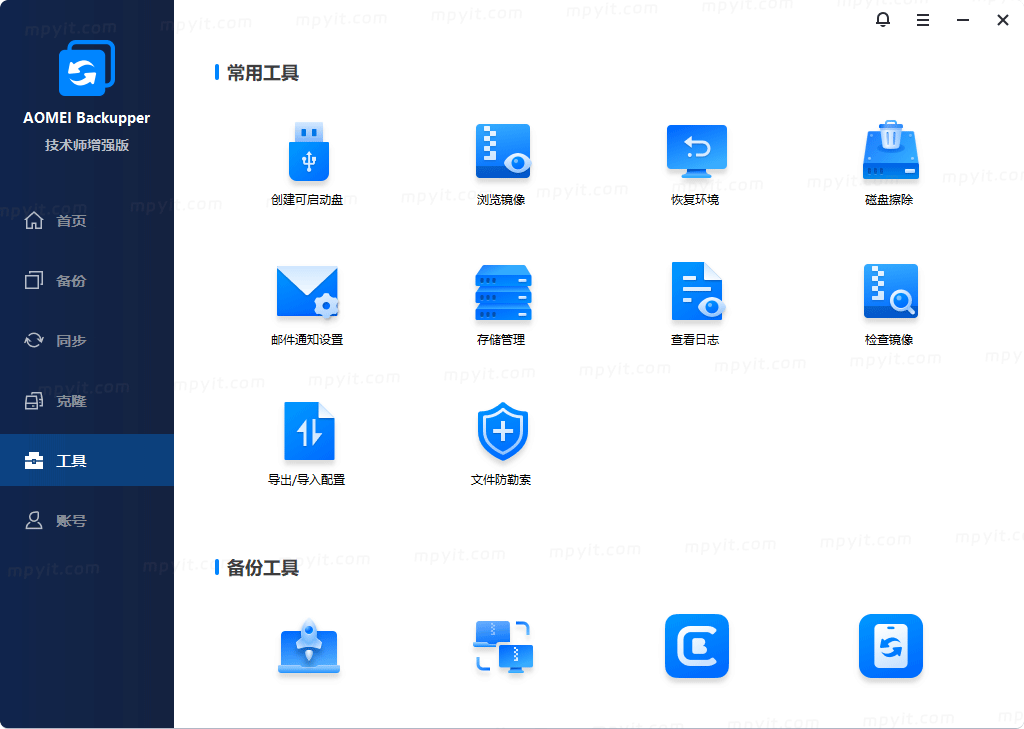Viewport: 1024px width, 729px height.
Task: Launch the 恢复环境 monitor icon
Action: click(x=696, y=151)
